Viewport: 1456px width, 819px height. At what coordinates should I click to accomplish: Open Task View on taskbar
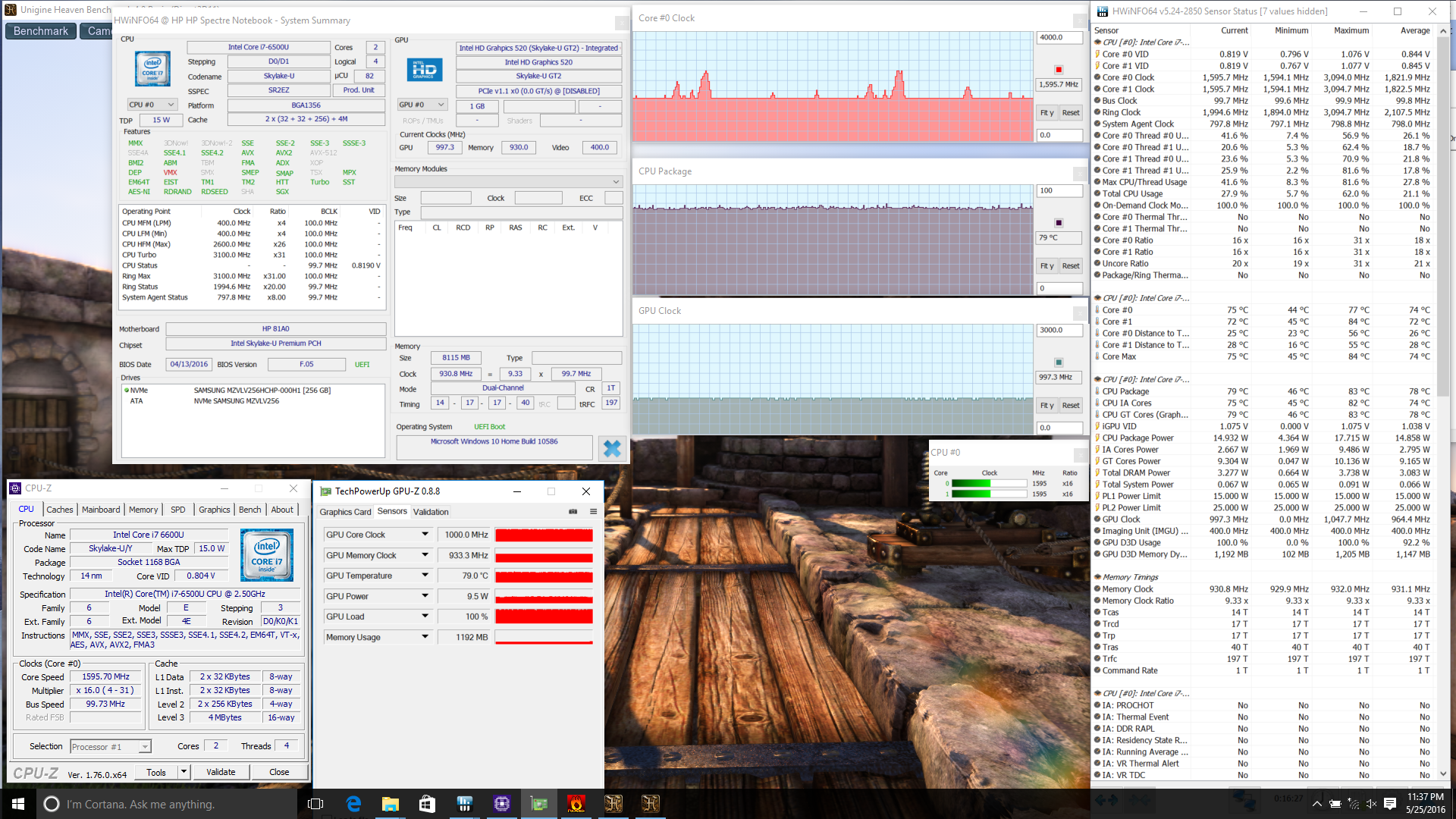coord(315,804)
